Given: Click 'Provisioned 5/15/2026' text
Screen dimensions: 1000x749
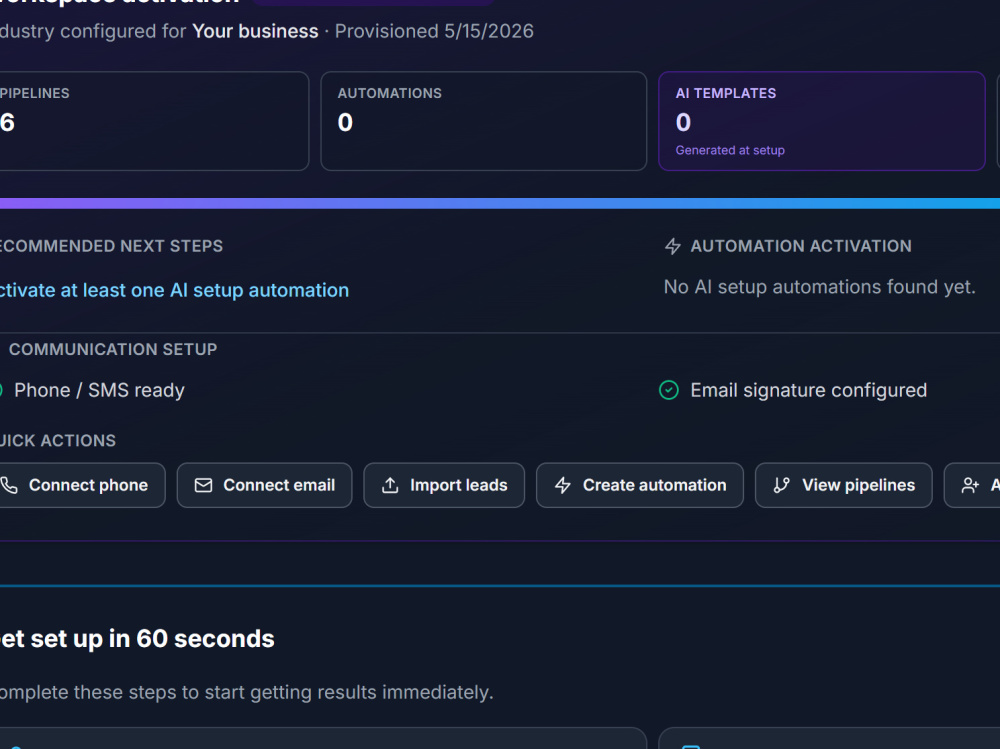Looking at the screenshot, I should pyautogui.click(x=434, y=31).
